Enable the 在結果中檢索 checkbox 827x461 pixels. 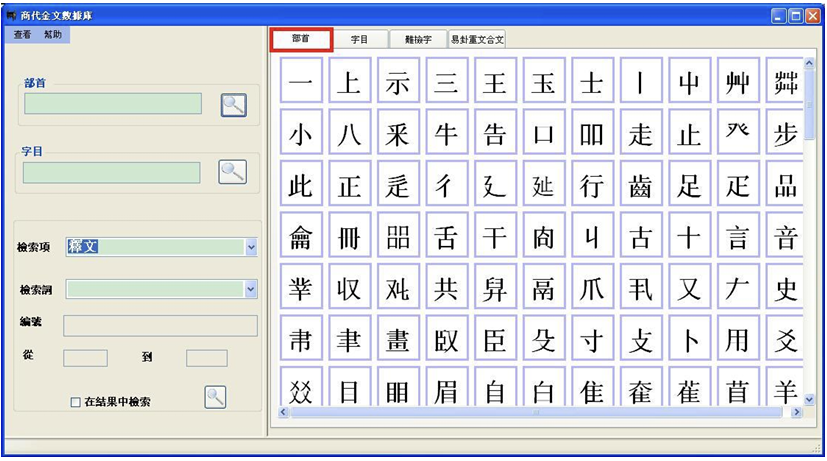tap(75, 402)
